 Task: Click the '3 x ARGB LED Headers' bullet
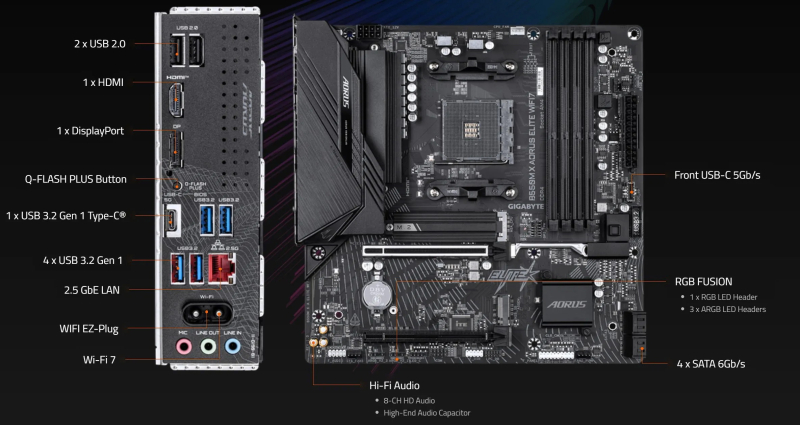pyautogui.click(x=728, y=309)
